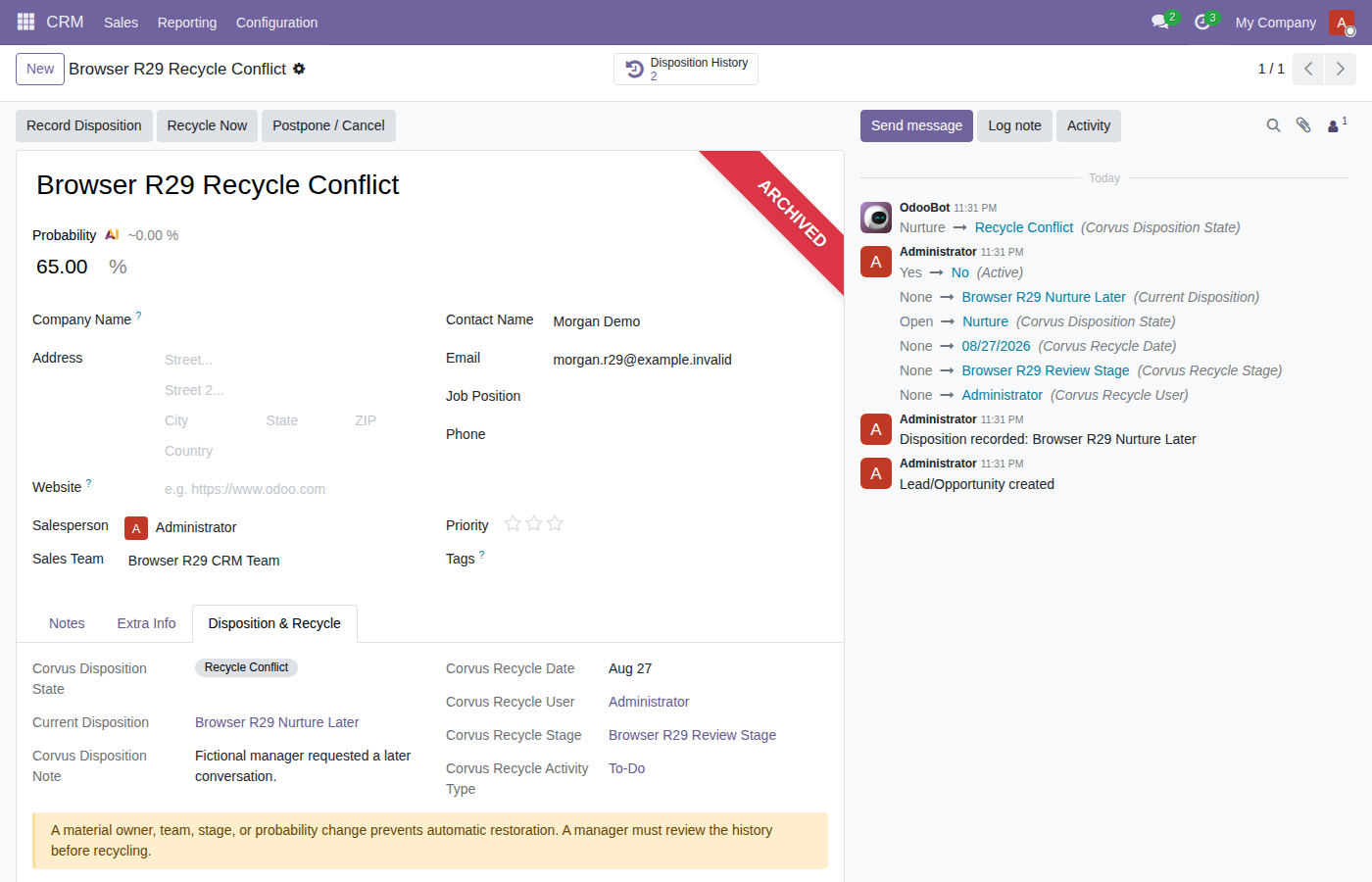Image resolution: width=1372 pixels, height=882 pixels.
Task: Attach files paperclip icon
Action: tap(1303, 125)
